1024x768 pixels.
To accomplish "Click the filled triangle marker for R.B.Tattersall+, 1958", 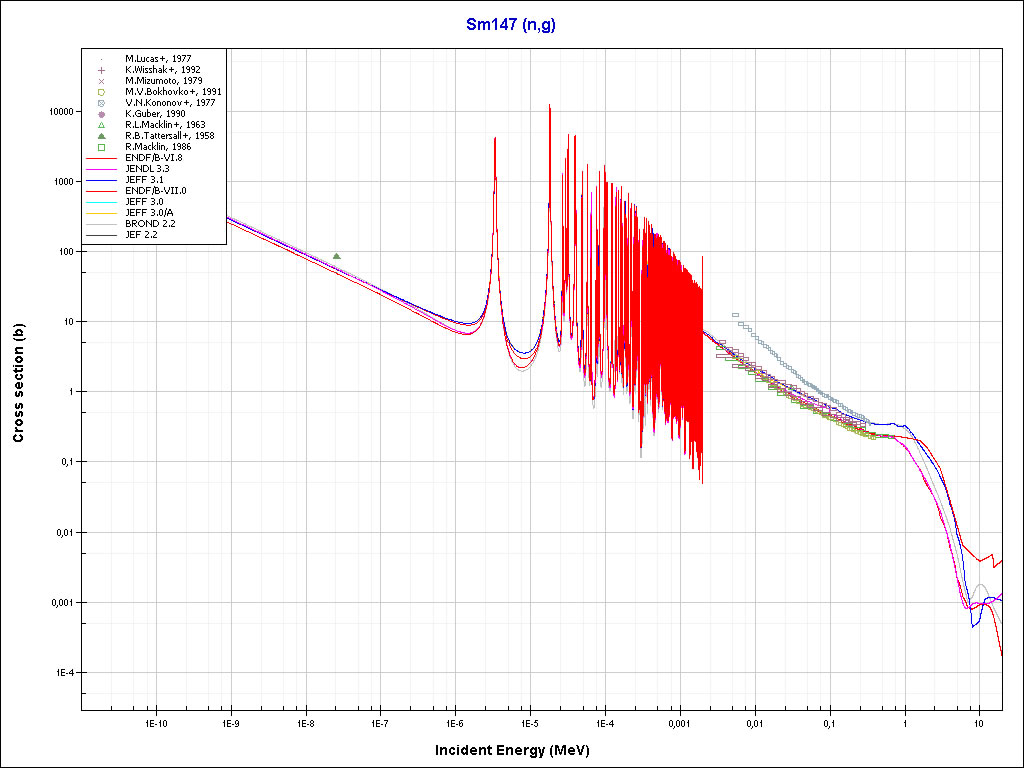I will [102, 136].
